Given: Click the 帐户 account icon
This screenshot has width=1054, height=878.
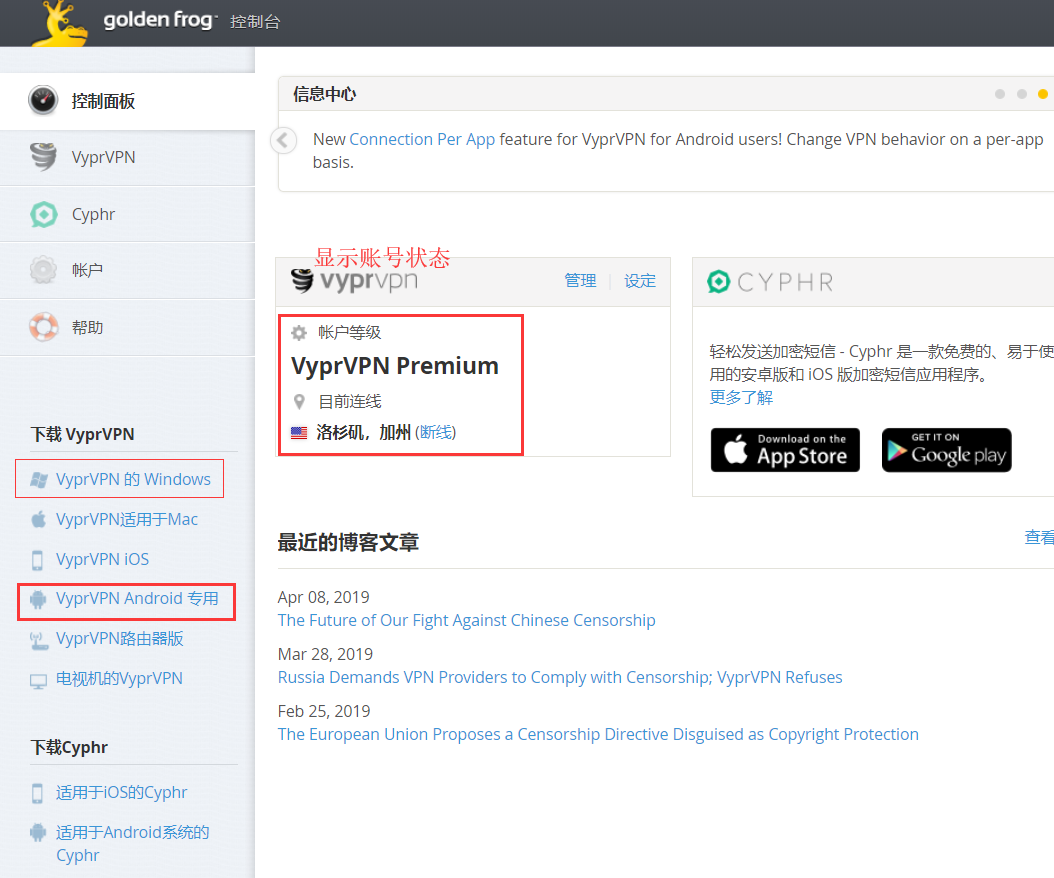Looking at the screenshot, I should pyautogui.click(x=41, y=269).
